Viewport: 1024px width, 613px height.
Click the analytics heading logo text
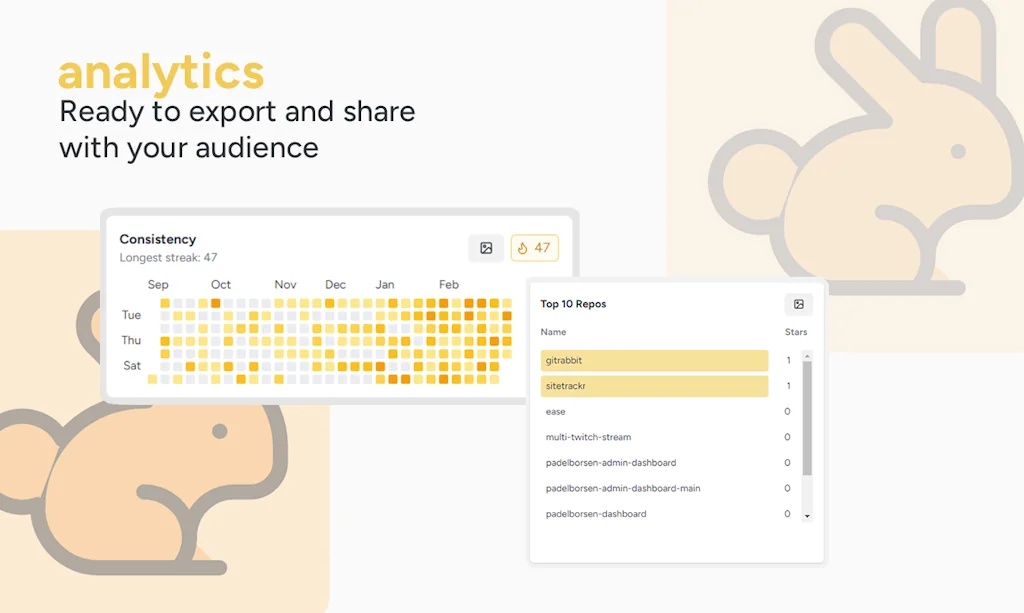161,71
